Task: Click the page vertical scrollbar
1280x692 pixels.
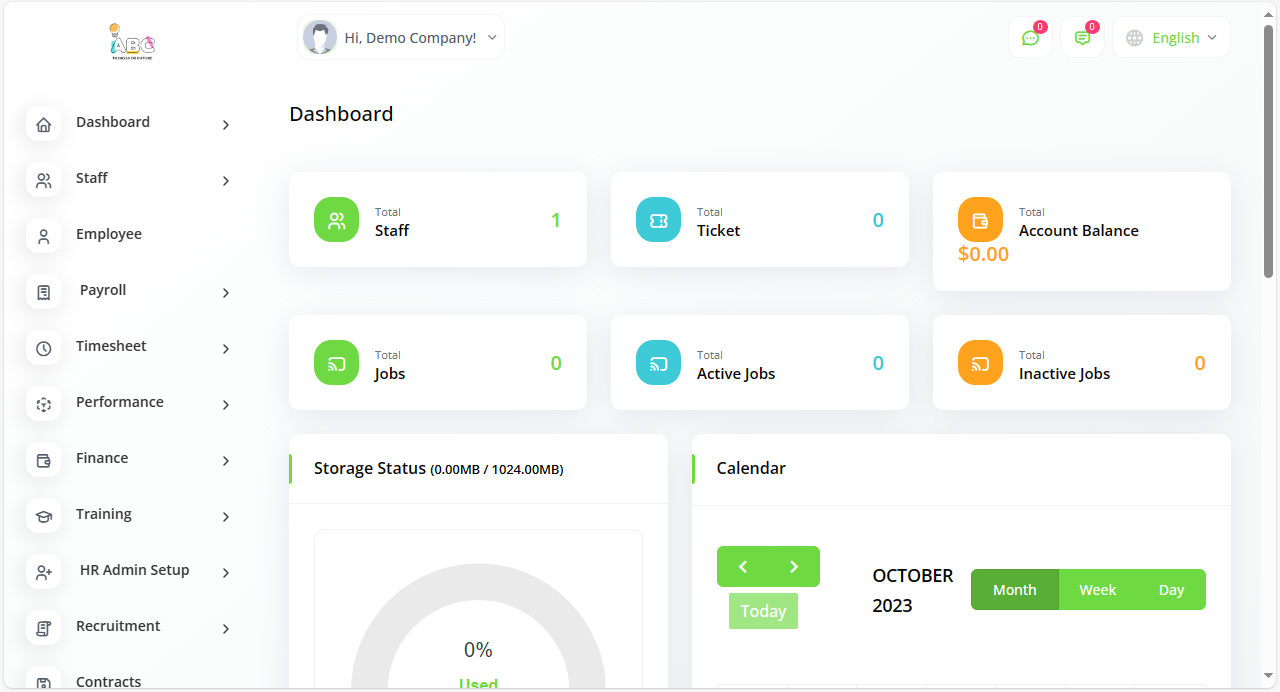Action: pyautogui.click(x=1269, y=150)
